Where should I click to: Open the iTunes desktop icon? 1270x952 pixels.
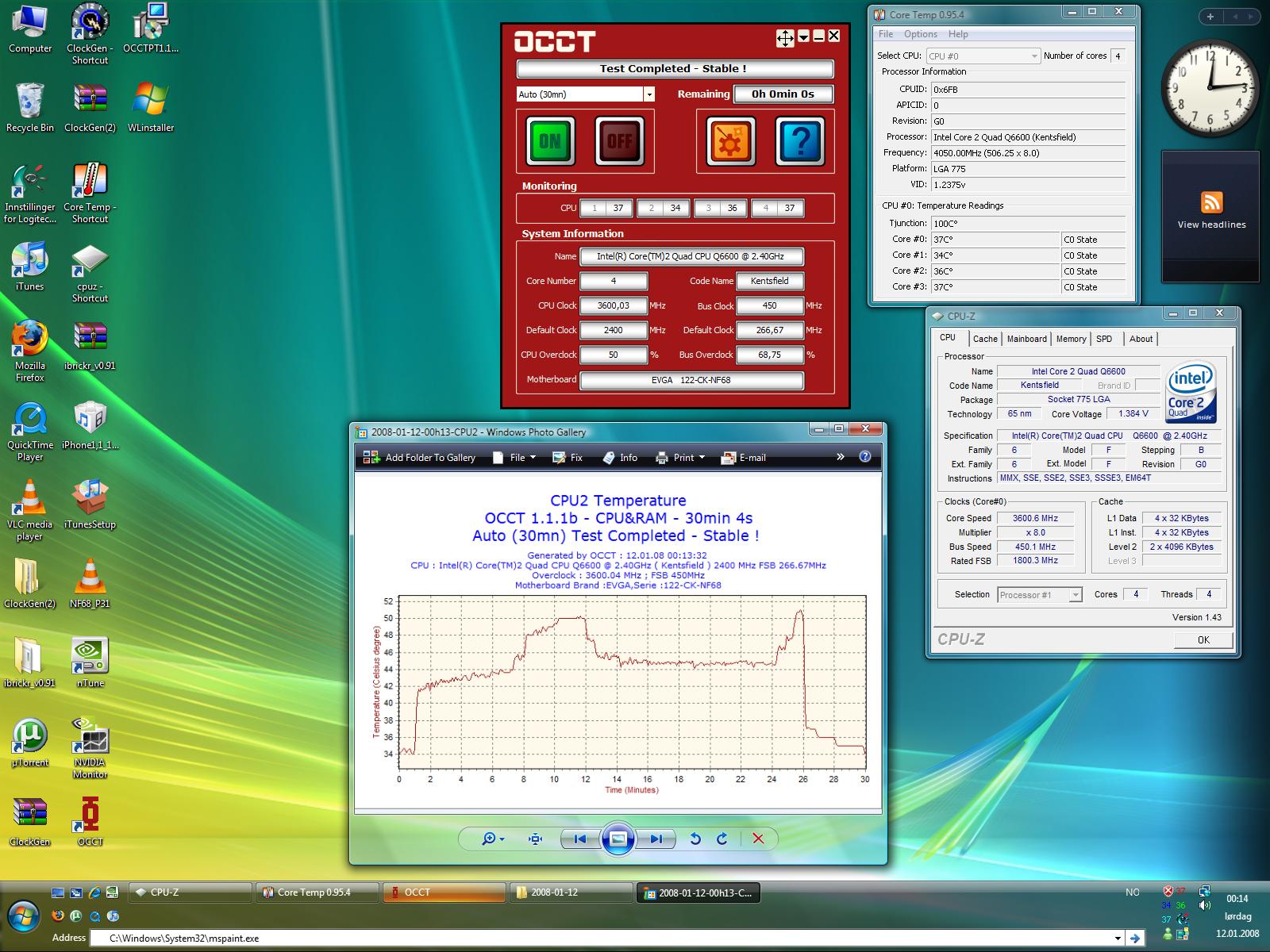[x=30, y=266]
